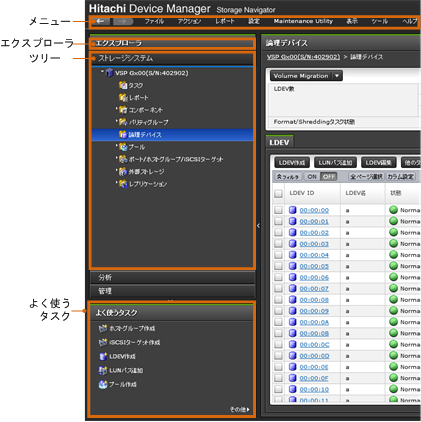Screen dimensions: 421x422
Task: Click the LDEV作成 icon in frequent tasks
Action: 103,356
